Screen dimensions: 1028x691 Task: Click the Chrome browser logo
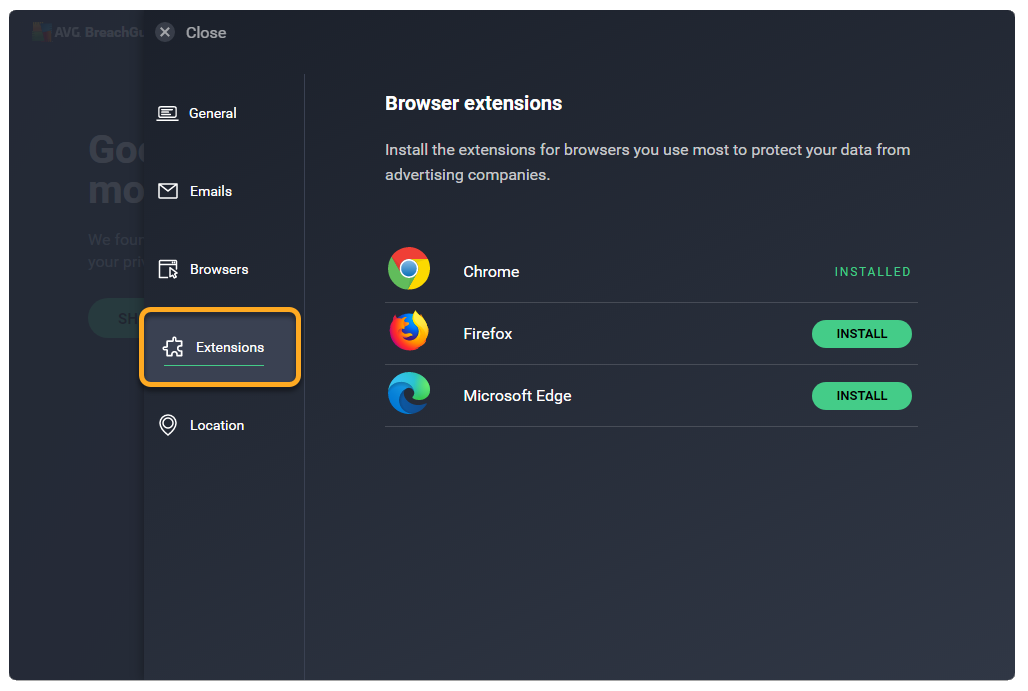pyautogui.click(x=409, y=269)
